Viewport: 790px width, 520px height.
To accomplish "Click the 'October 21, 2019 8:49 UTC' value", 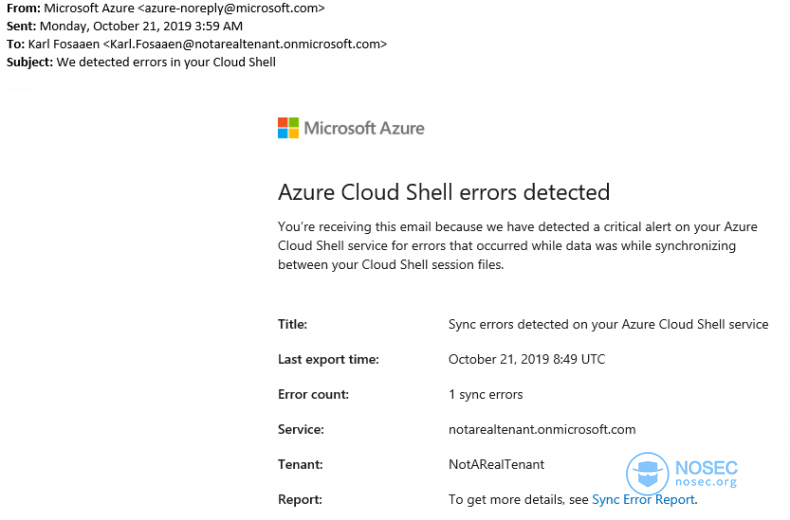I will pos(527,359).
